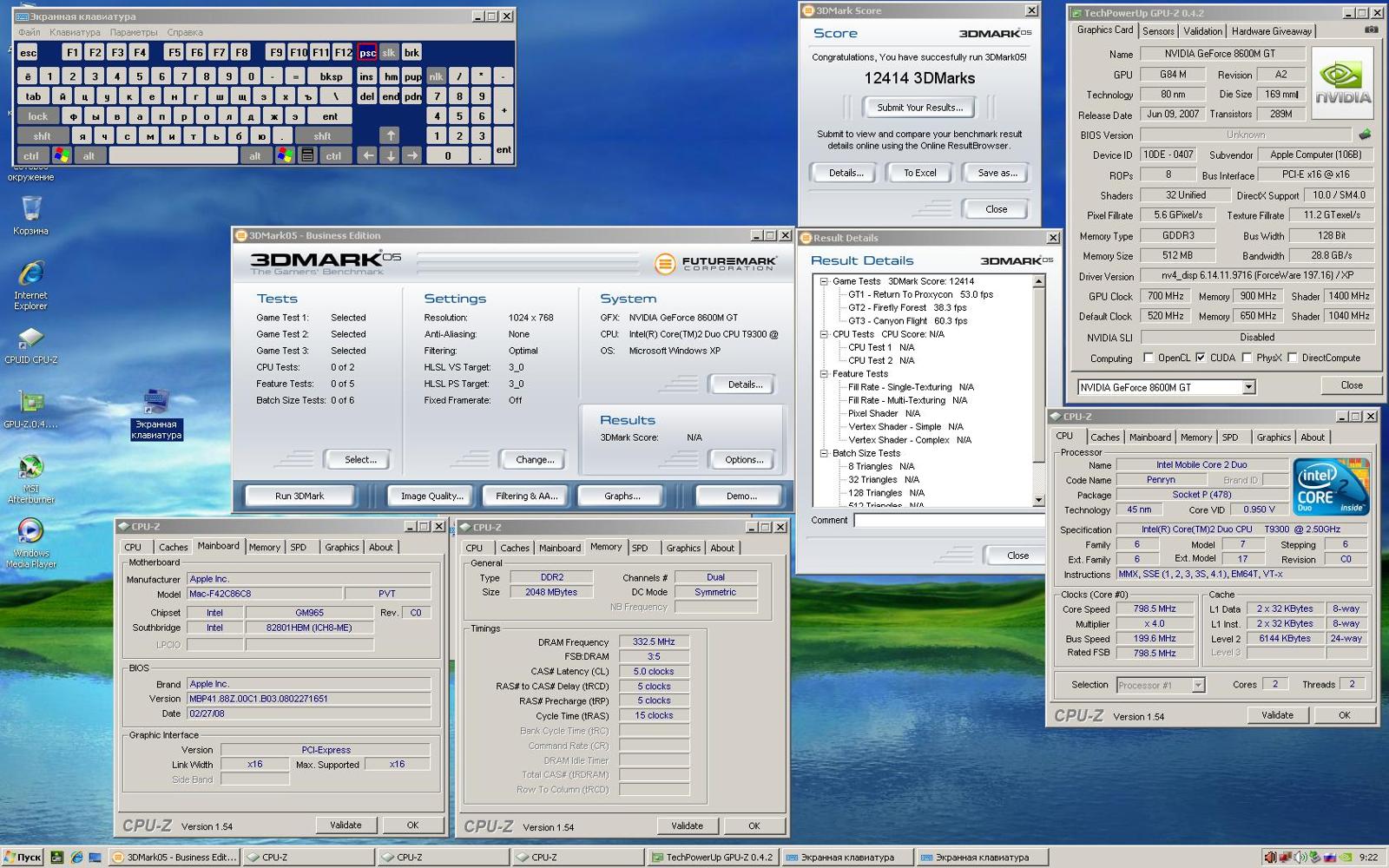The width and height of the screenshot is (1389, 868).
Task: Collapse the Game Tests tree node
Action: pyautogui.click(x=824, y=281)
